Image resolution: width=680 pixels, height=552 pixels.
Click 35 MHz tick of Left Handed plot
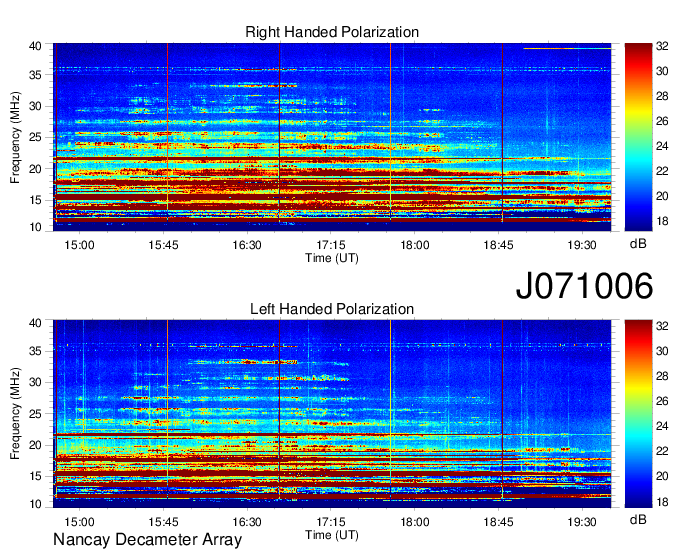[x=36, y=351]
